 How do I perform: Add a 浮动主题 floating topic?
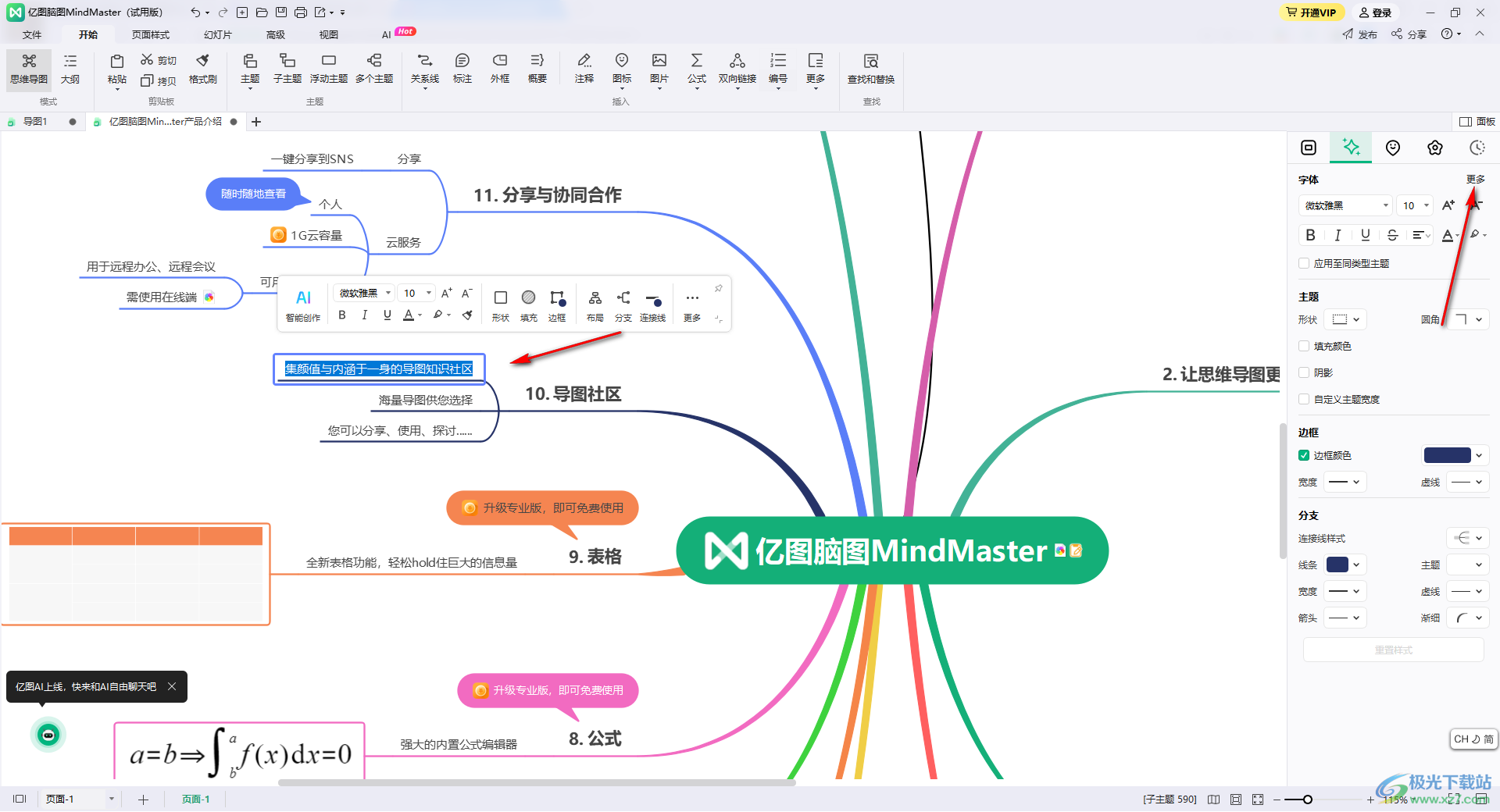point(329,69)
